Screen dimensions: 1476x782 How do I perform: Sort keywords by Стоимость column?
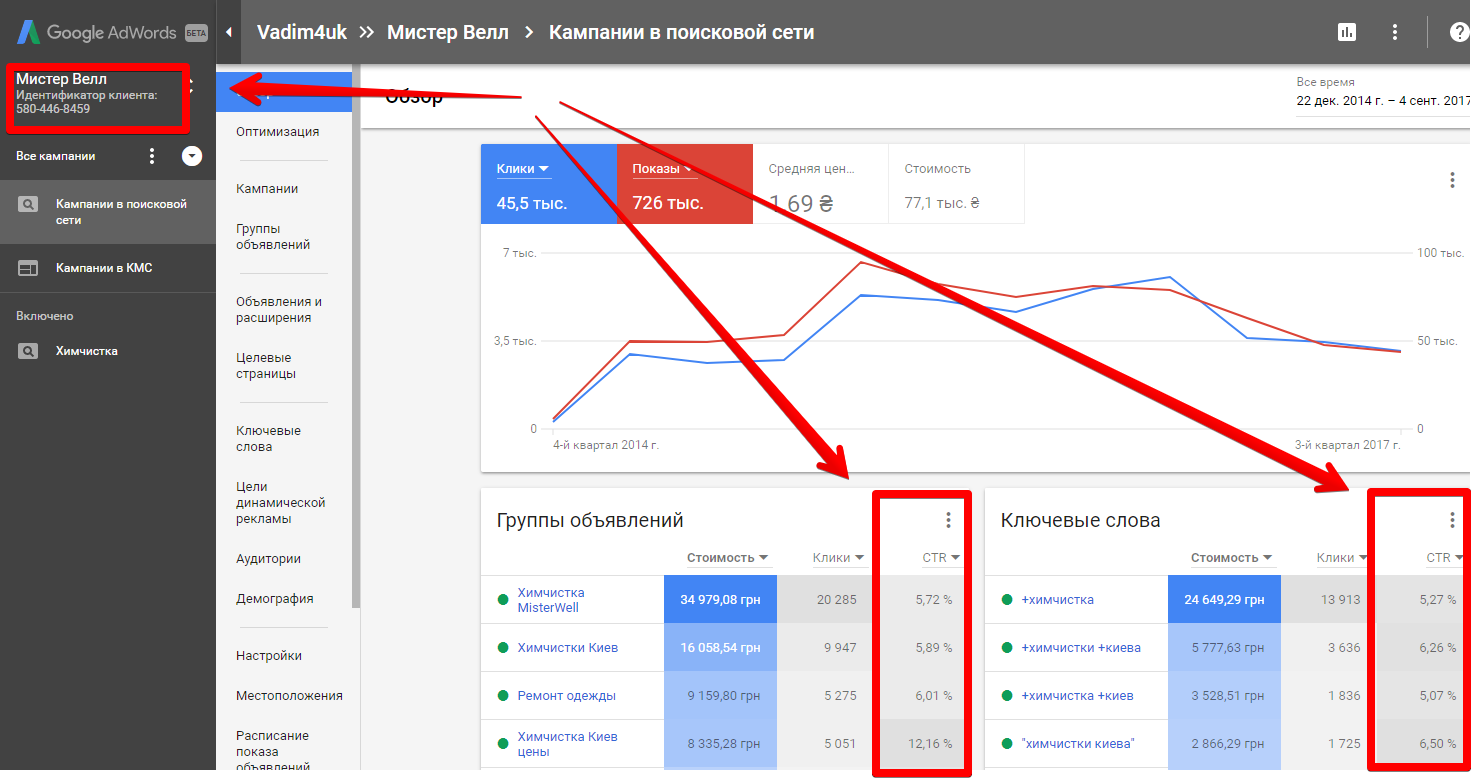pos(1231,558)
